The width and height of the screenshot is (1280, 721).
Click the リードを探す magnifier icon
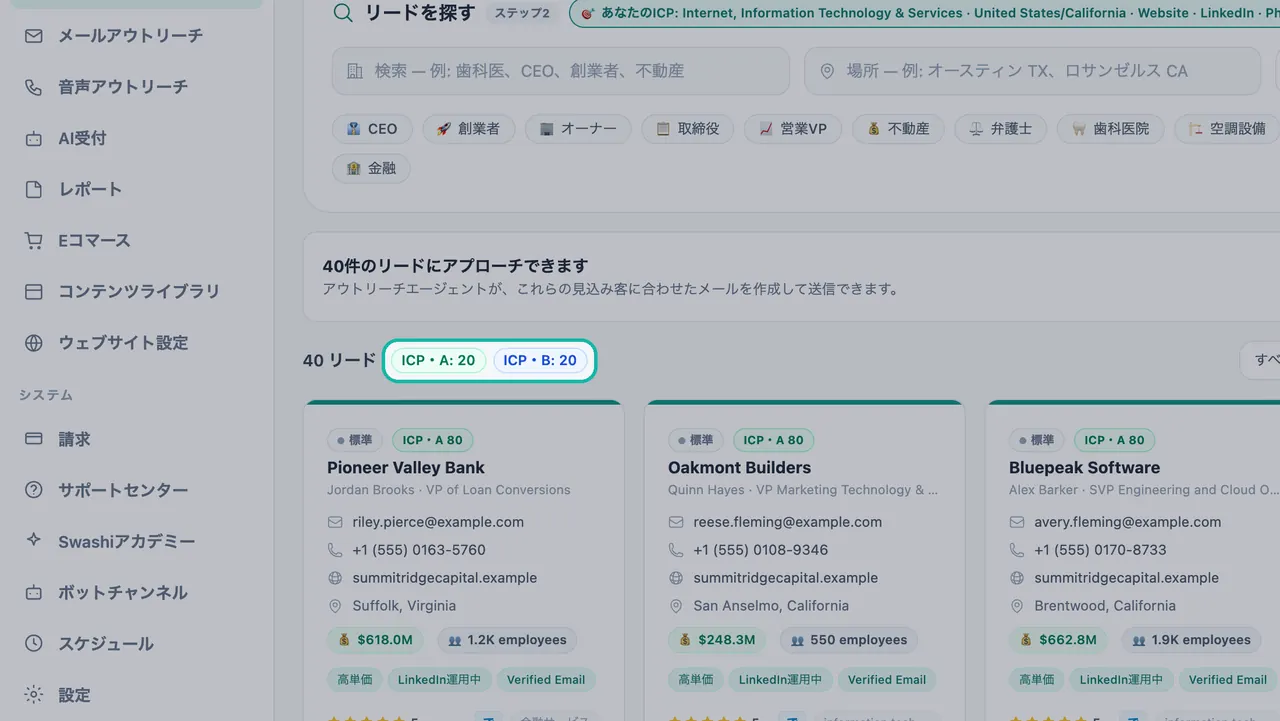click(343, 13)
